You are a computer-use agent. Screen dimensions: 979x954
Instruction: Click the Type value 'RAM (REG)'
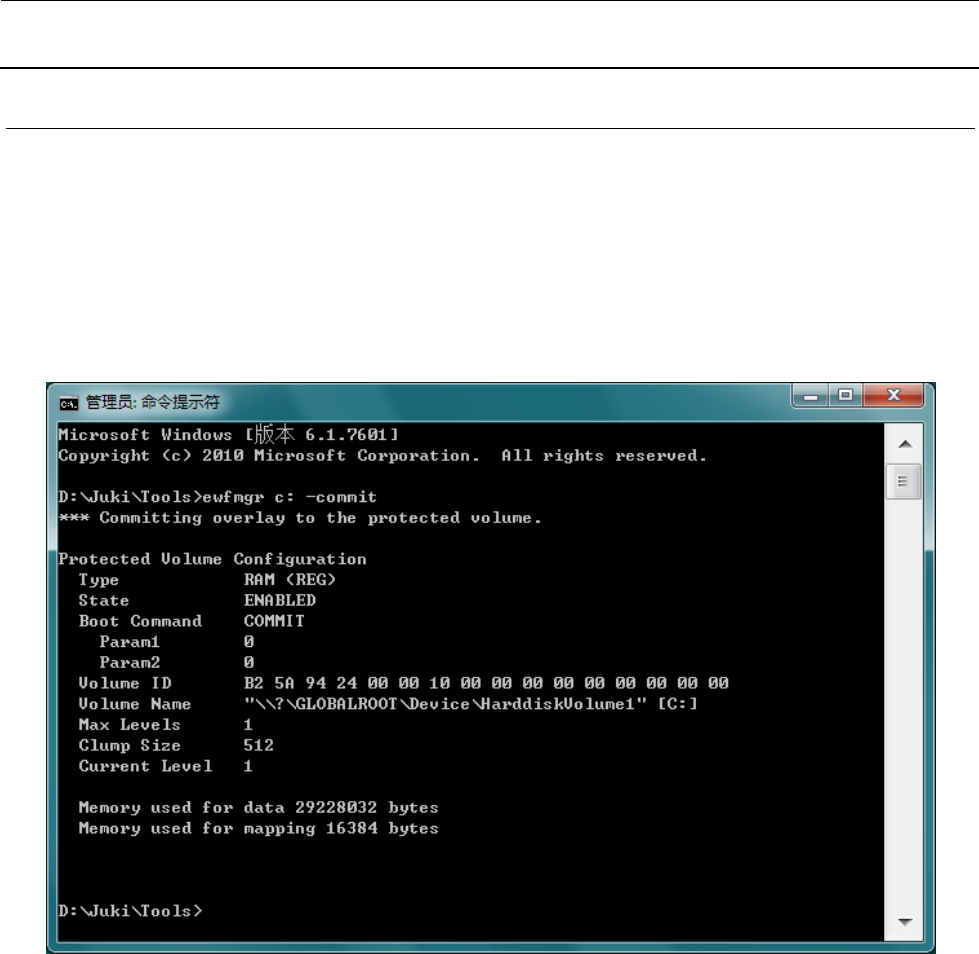coord(290,580)
